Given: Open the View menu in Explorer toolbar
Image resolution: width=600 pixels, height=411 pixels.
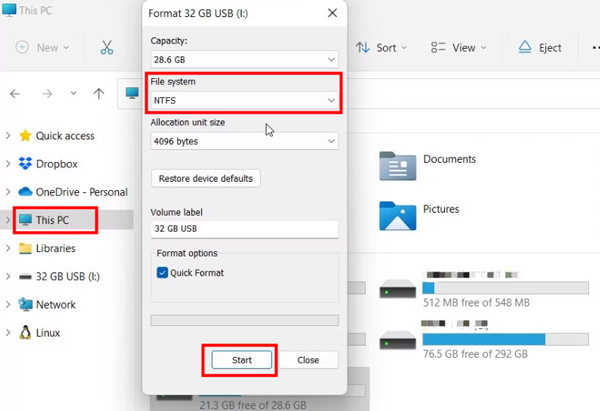Looking at the screenshot, I should 458,48.
